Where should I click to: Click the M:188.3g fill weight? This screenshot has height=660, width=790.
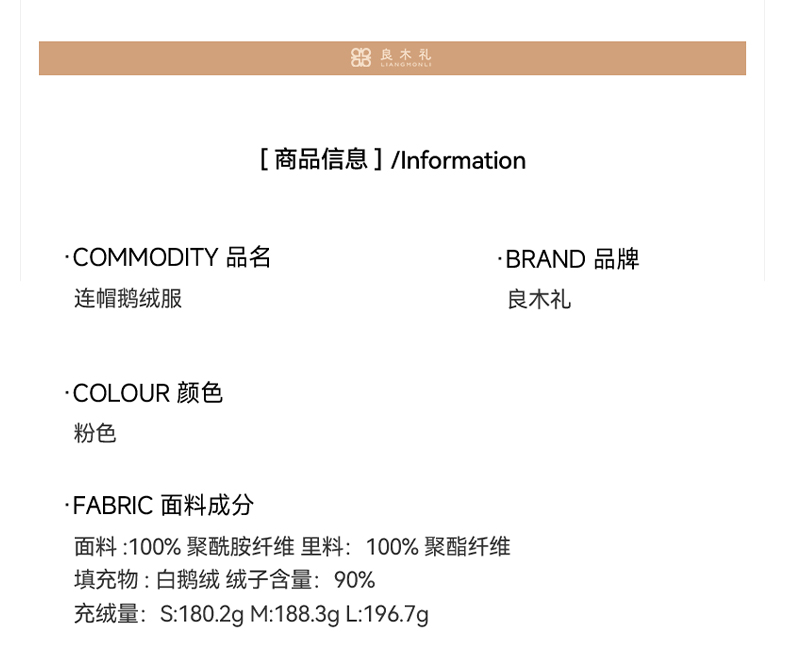[294, 614]
